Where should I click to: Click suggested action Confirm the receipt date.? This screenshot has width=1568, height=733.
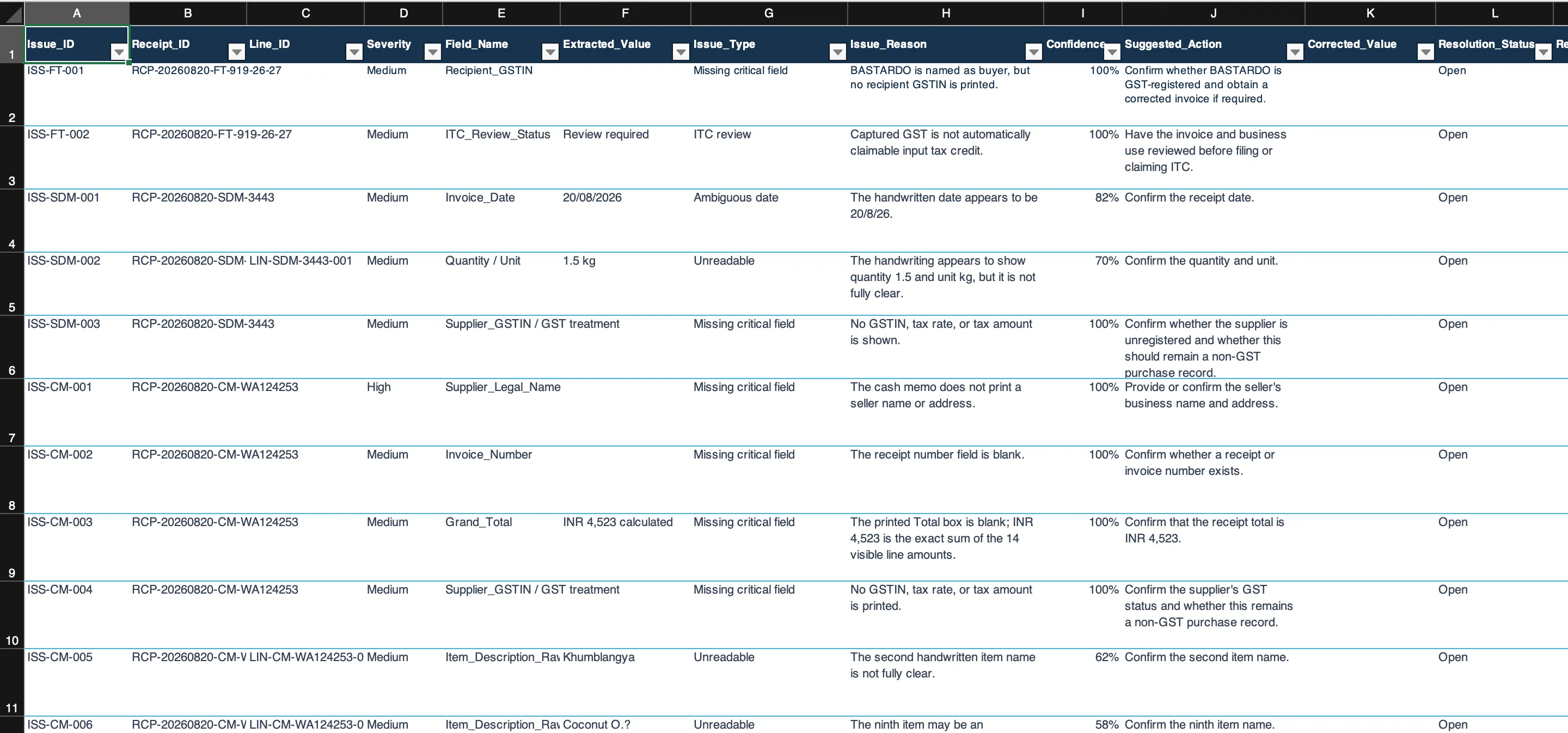[1214, 221]
